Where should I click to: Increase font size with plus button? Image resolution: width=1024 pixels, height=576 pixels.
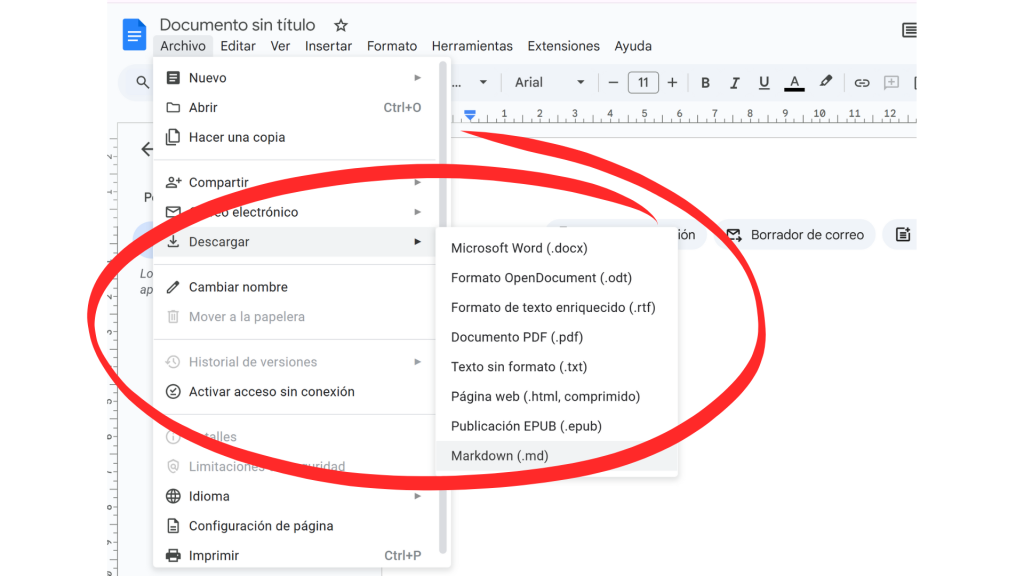coord(672,83)
